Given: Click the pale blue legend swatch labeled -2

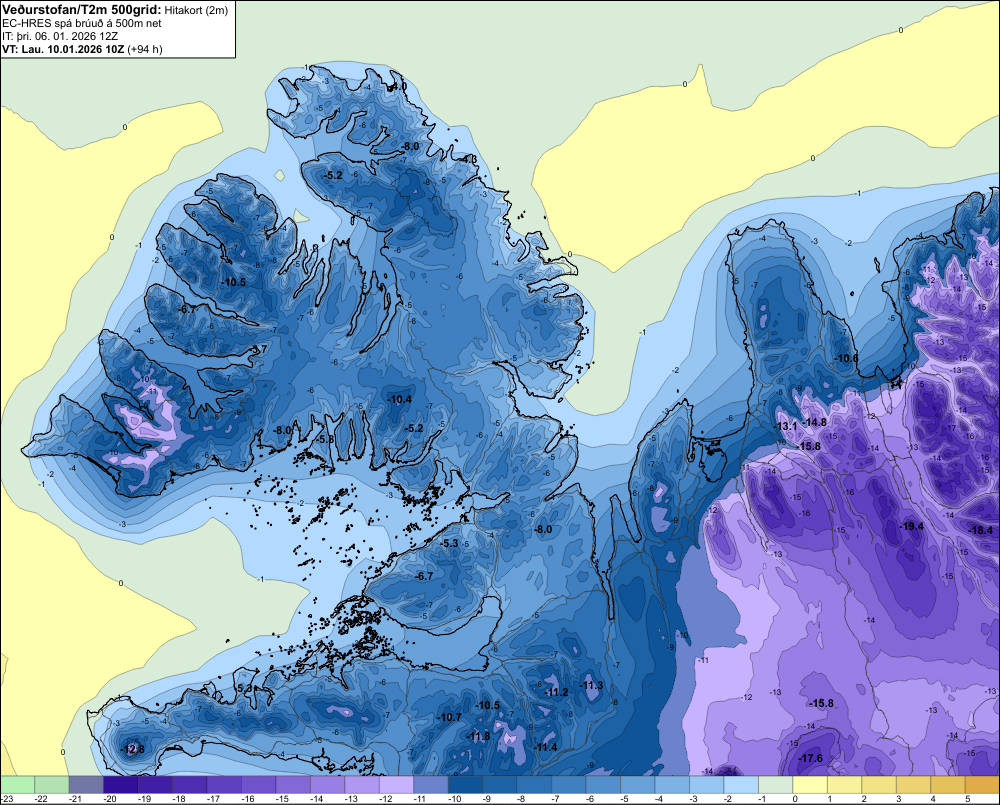Looking at the screenshot, I should (740, 785).
